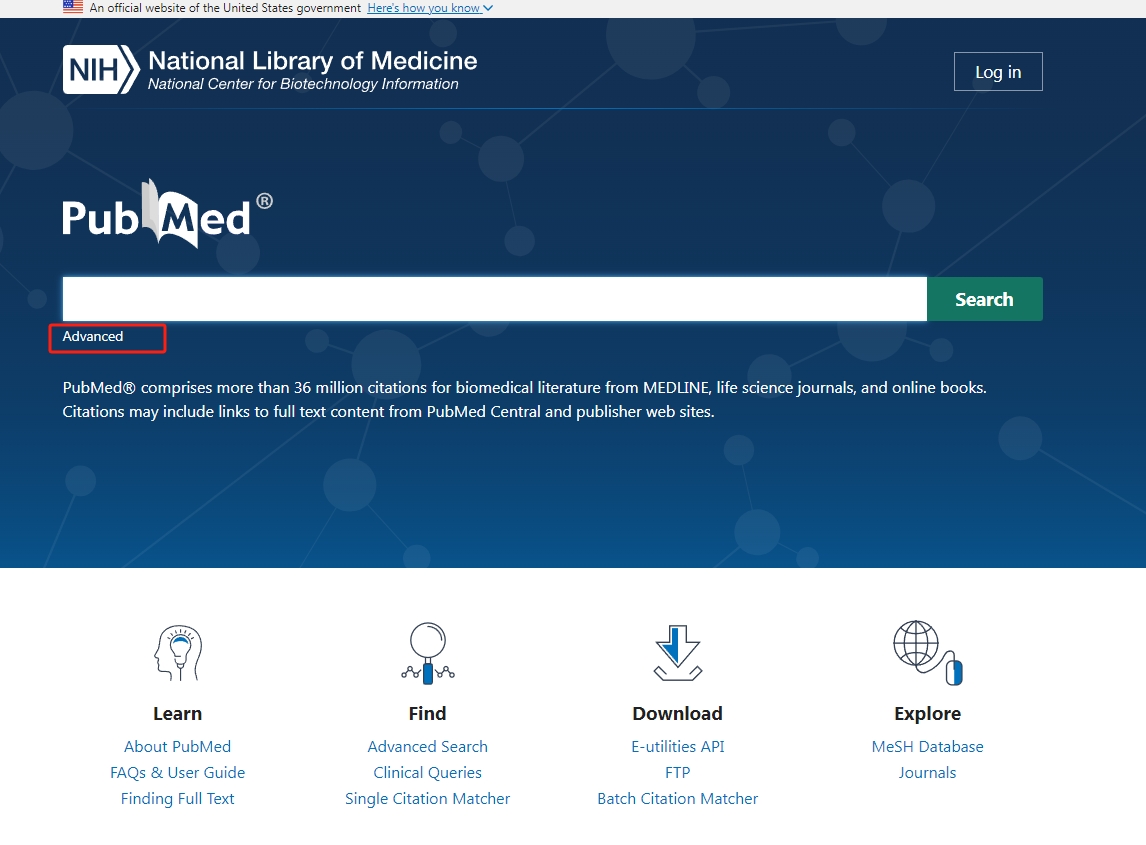Open Advanced Search link under Find

428,746
